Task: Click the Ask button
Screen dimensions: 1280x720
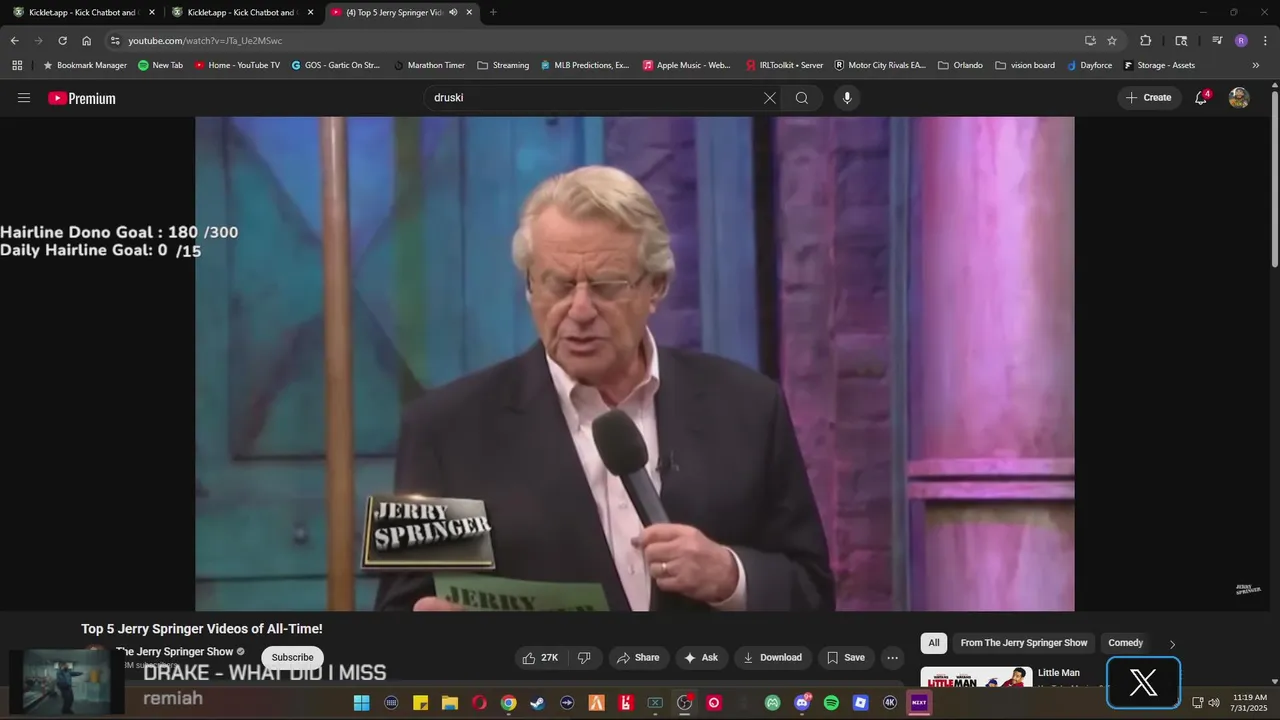Action: 700,657
